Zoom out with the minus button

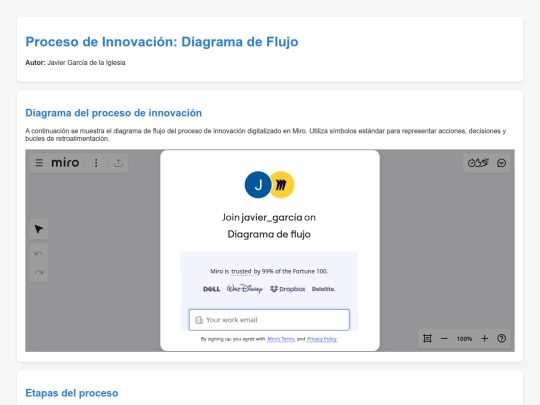click(x=444, y=339)
